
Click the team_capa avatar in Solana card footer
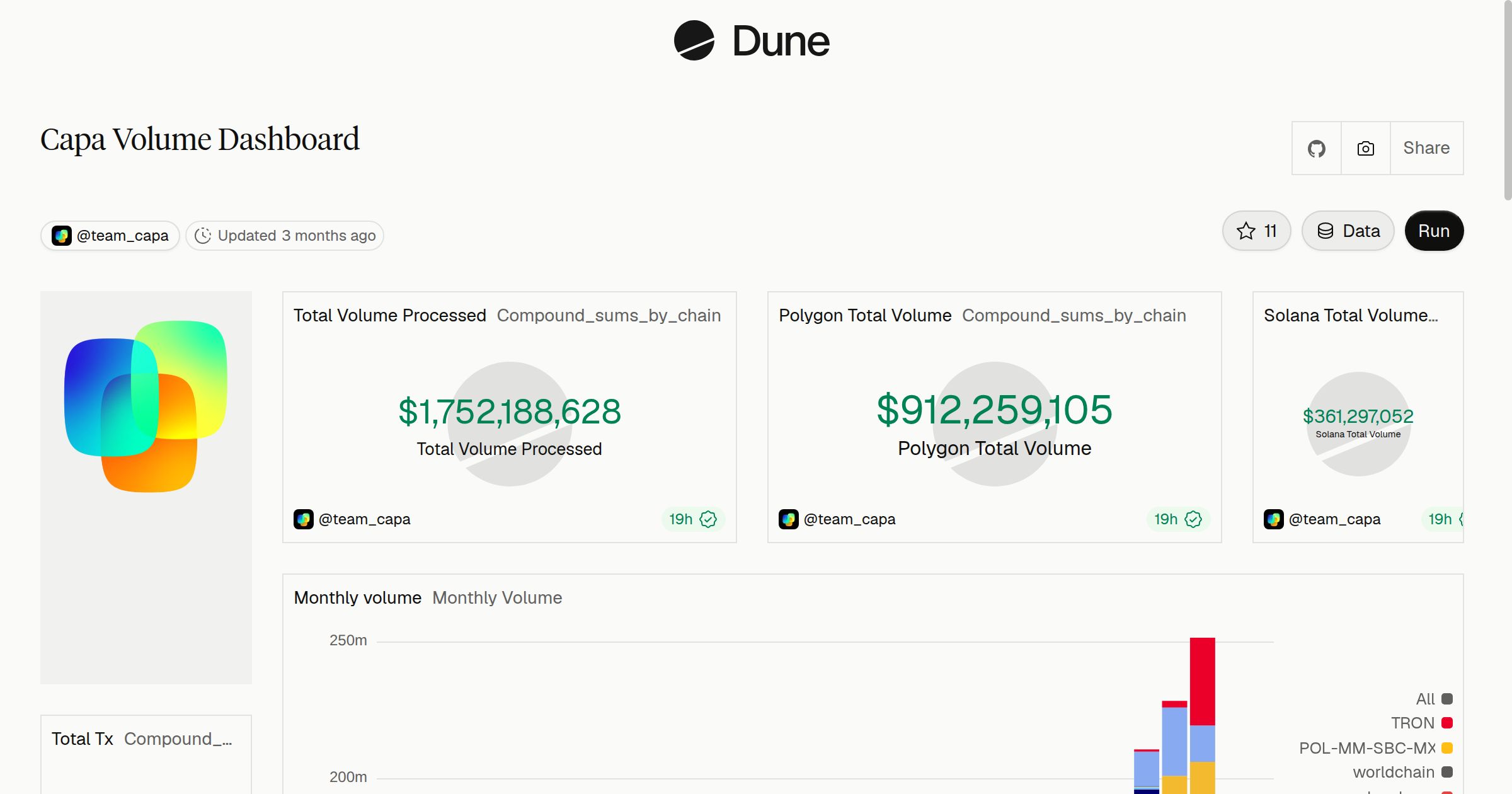1274,519
